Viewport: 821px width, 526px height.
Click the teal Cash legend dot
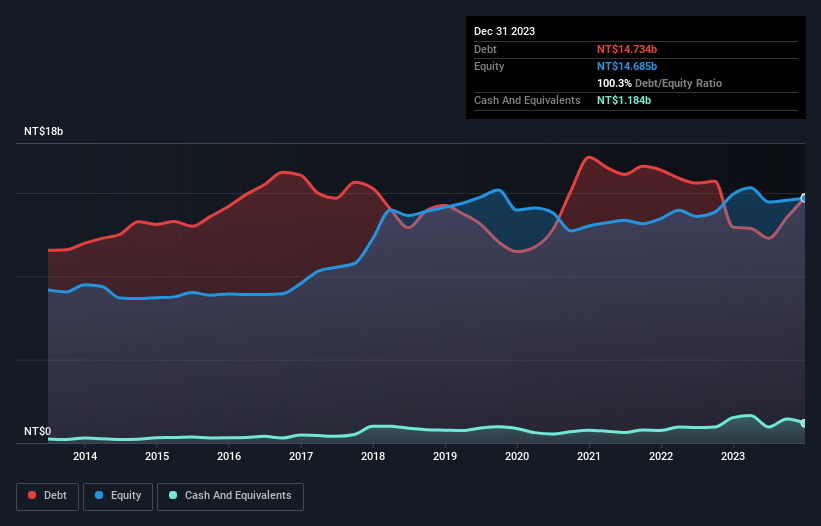173,495
